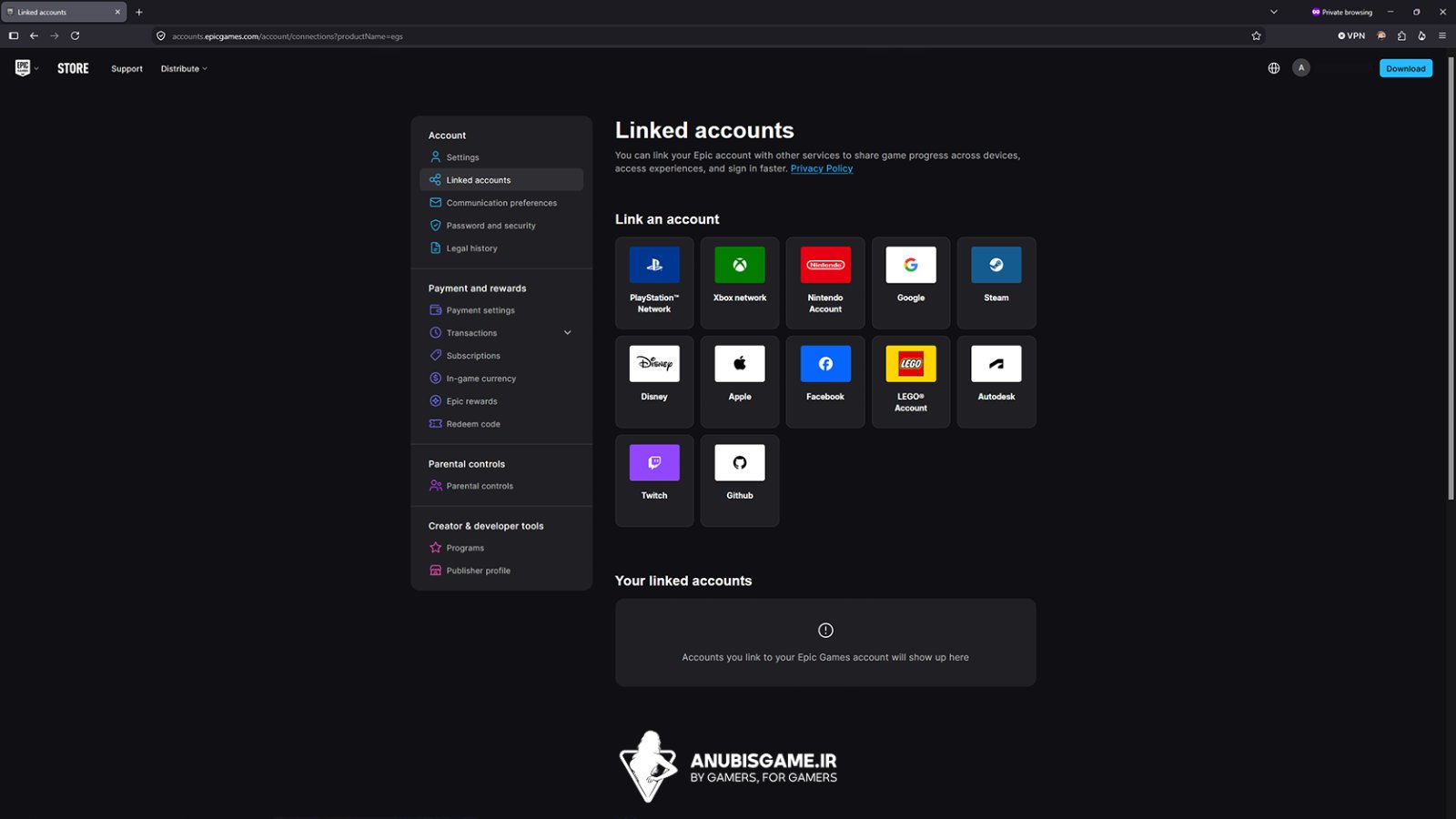
Task: Connect a Steam account
Action: click(996, 283)
